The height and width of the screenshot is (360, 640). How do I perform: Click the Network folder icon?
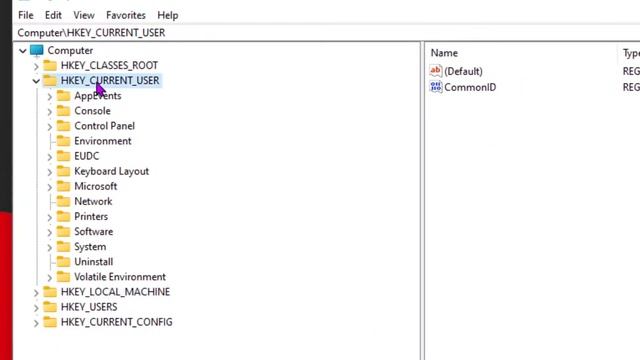point(63,201)
